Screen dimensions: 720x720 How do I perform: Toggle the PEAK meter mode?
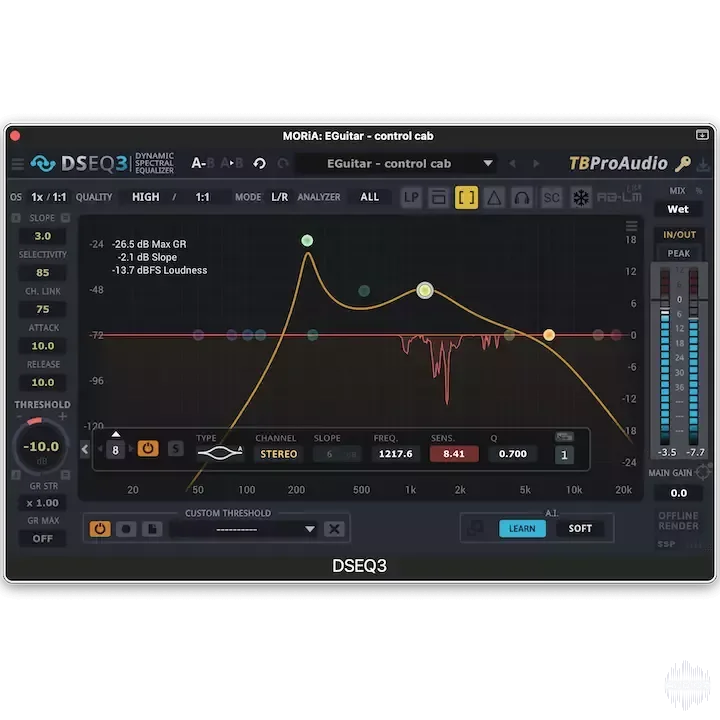pos(678,253)
